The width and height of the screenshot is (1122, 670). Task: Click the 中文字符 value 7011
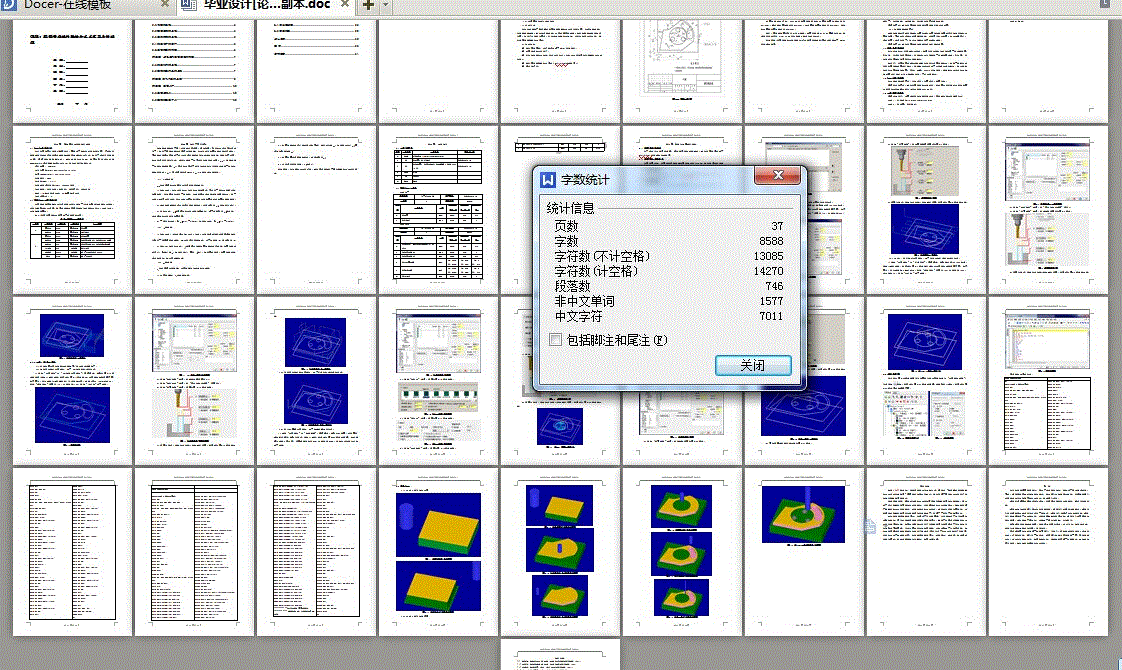coord(771,316)
